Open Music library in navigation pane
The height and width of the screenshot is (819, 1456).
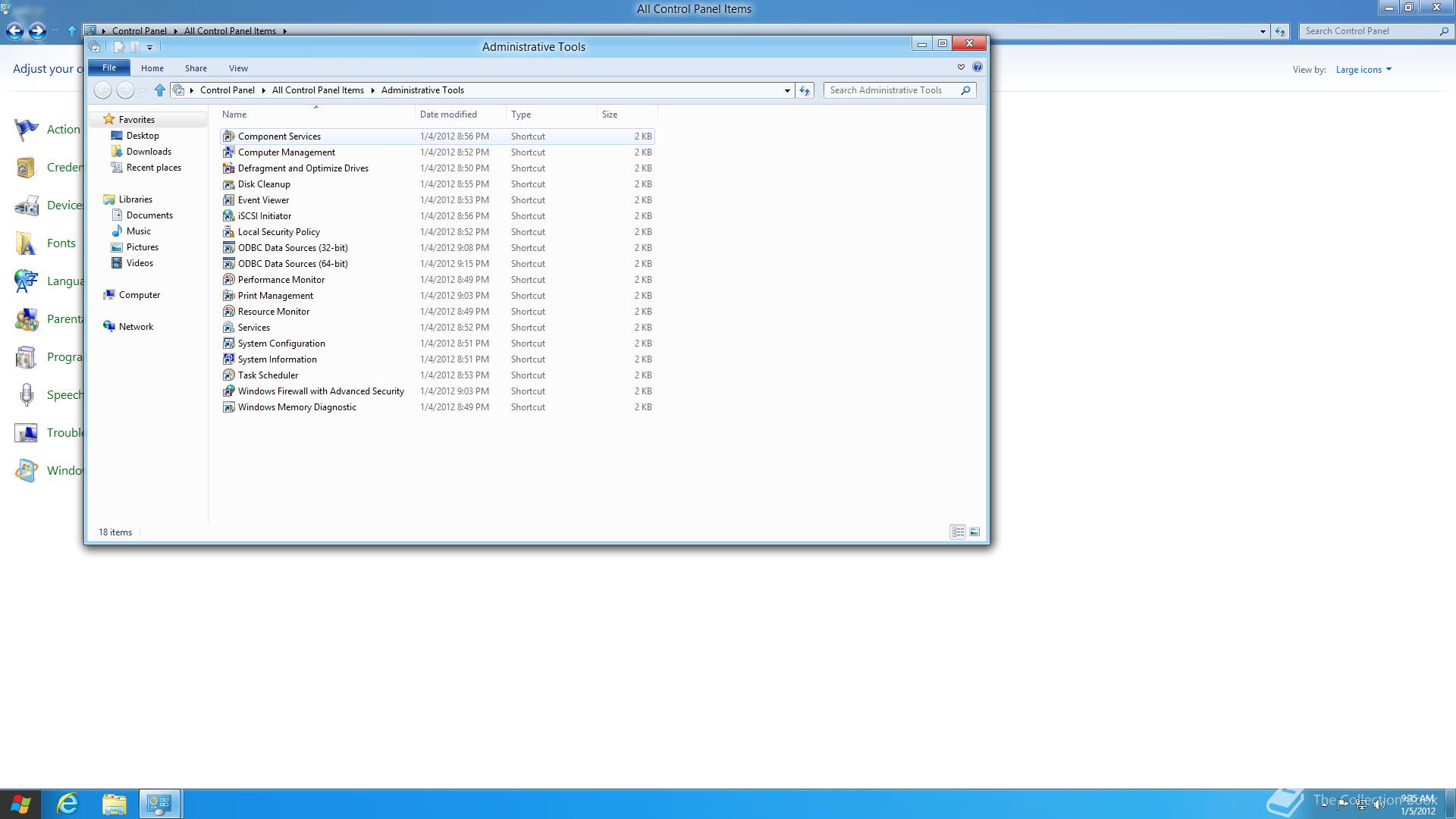tap(138, 231)
